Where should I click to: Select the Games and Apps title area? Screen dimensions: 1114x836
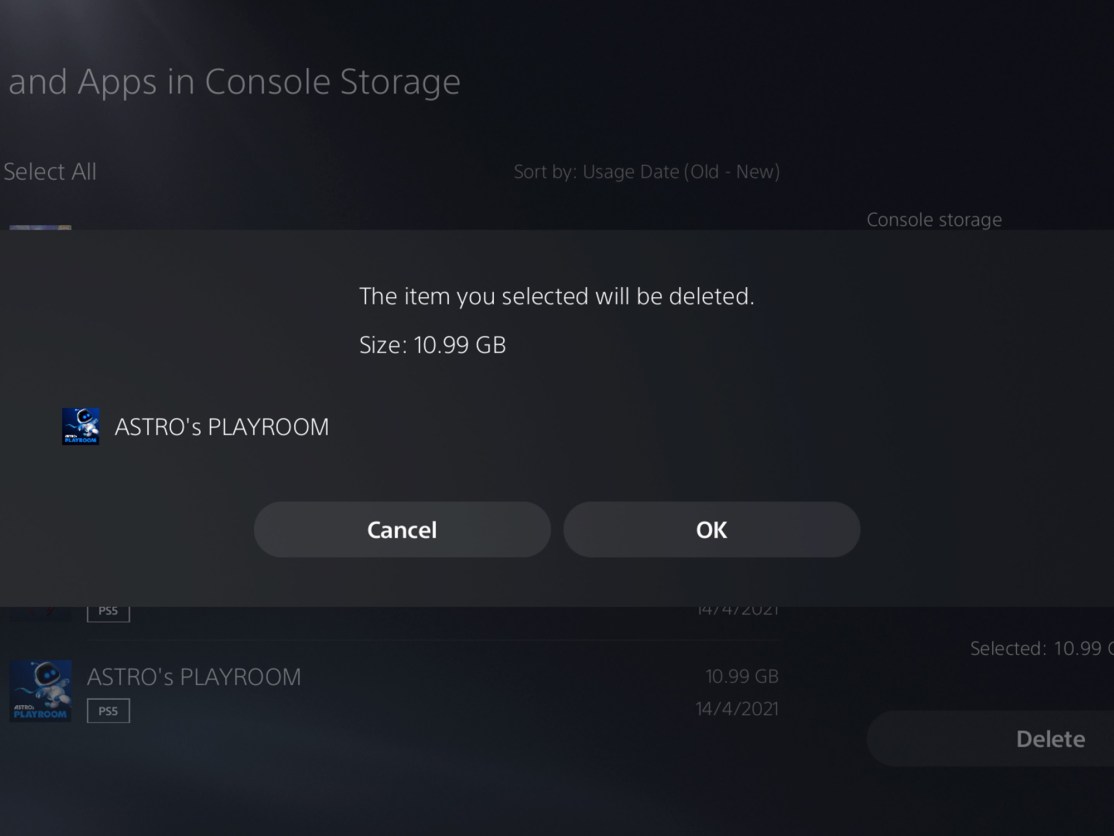pyautogui.click(x=233, y=81)
